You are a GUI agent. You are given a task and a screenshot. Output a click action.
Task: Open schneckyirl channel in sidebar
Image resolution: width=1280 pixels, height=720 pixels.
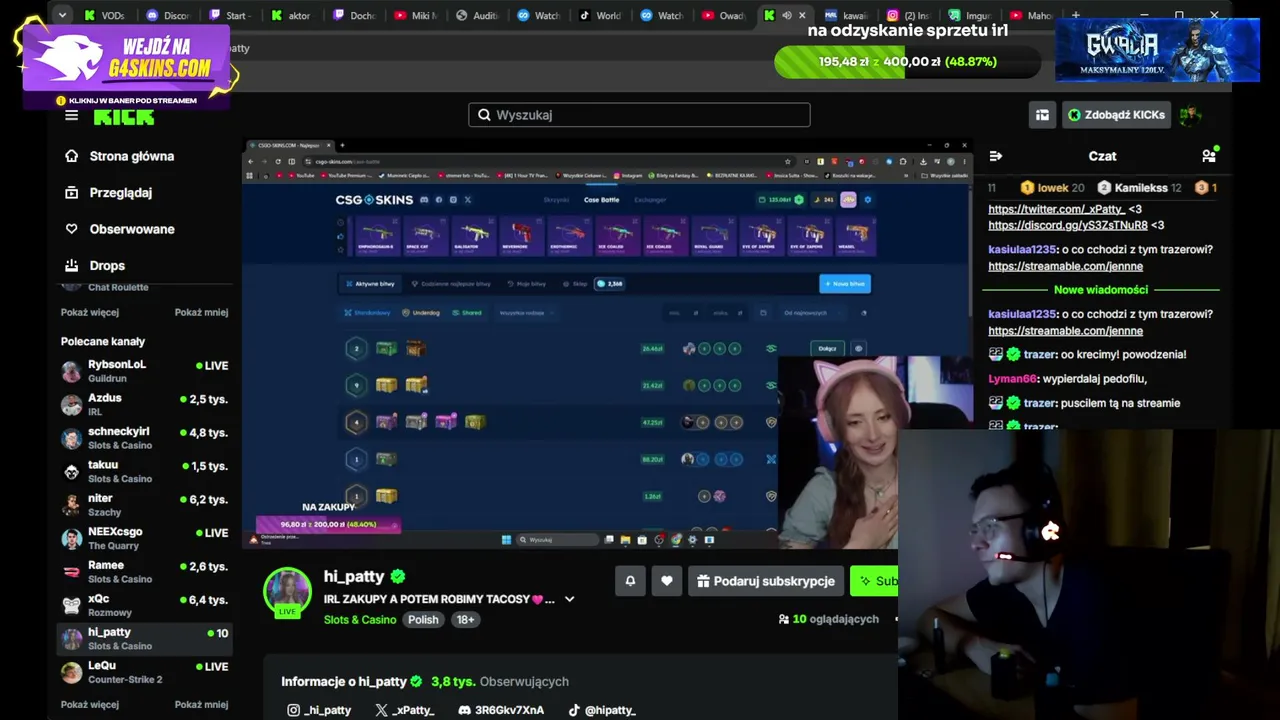(x=145, y=438)
